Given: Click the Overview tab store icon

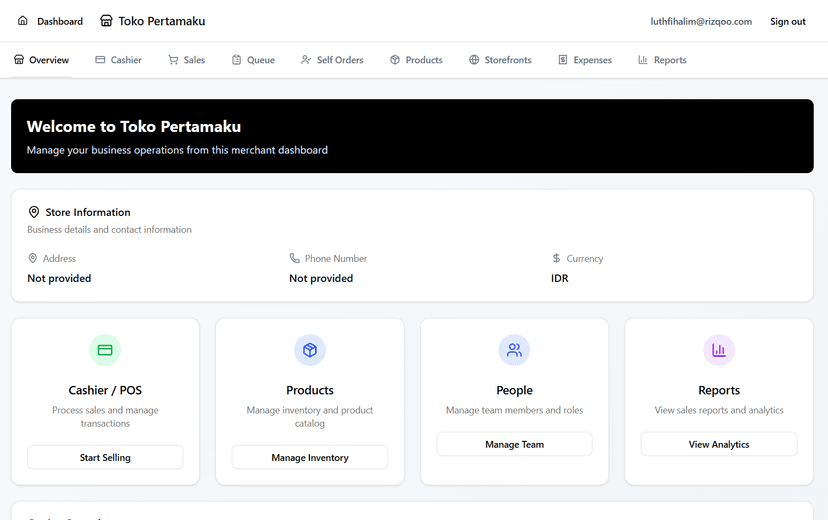Looking at the screenshot, I should [19, 59].
